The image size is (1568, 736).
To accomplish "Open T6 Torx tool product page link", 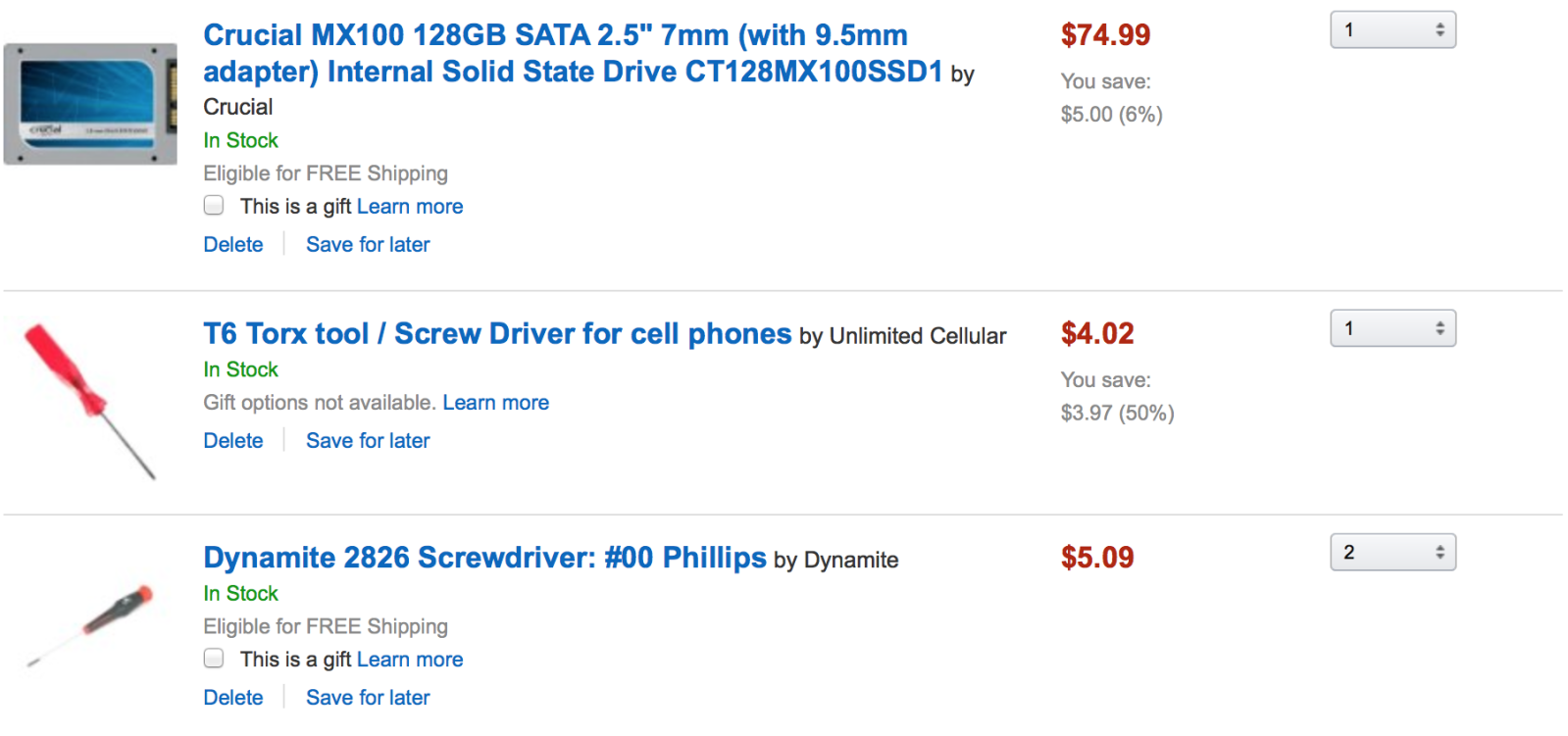I will (497, 334).
